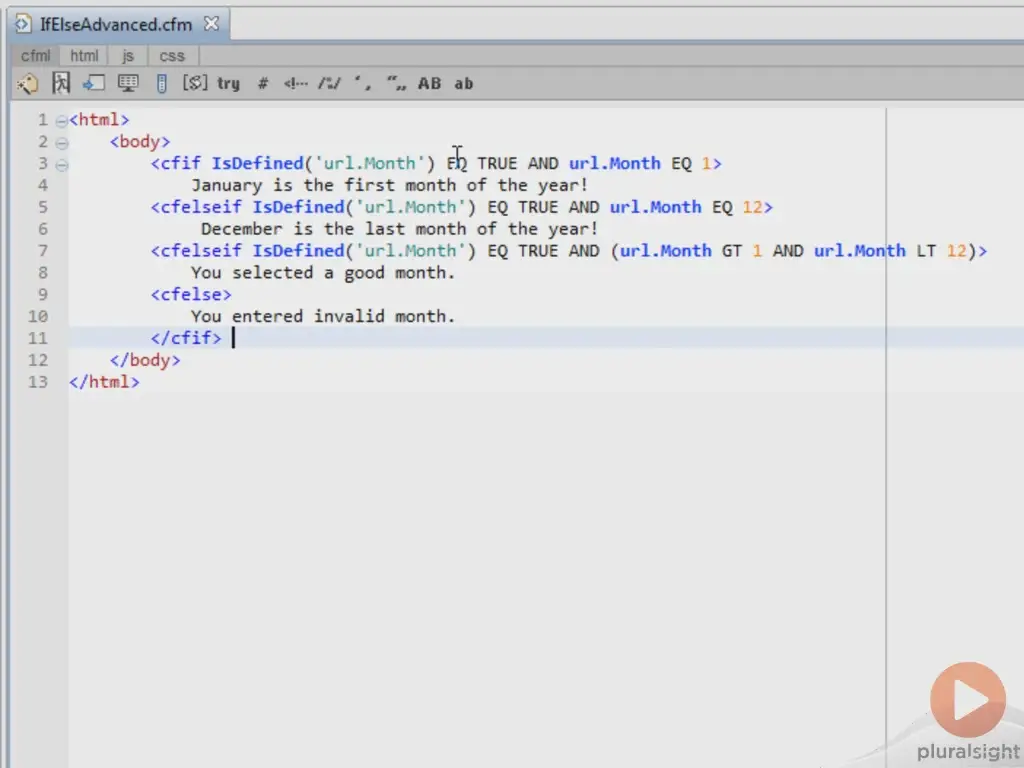The image size is (1024, 768).
Task: Click the AB uppercase toolbar icon
Action: tap(429, 84)
